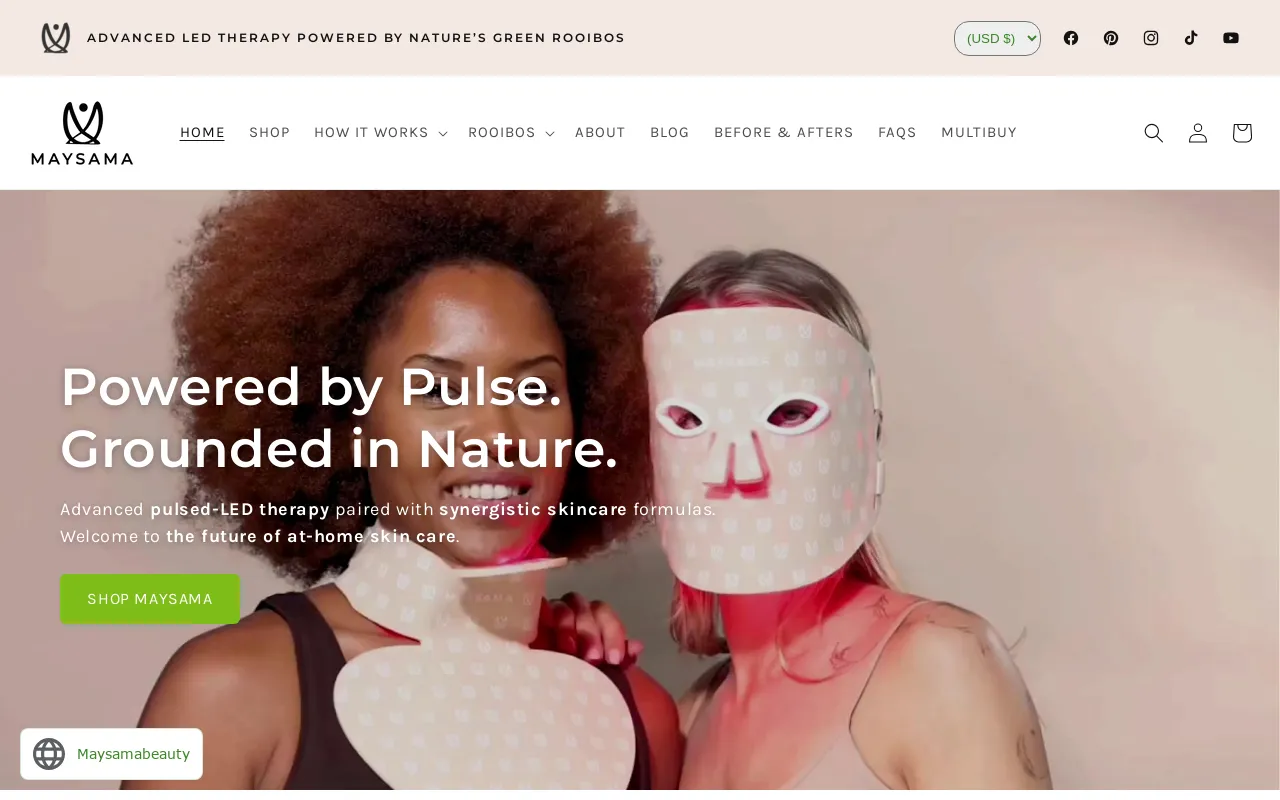Go to the Shop menu item

click(x=269, y=133)
